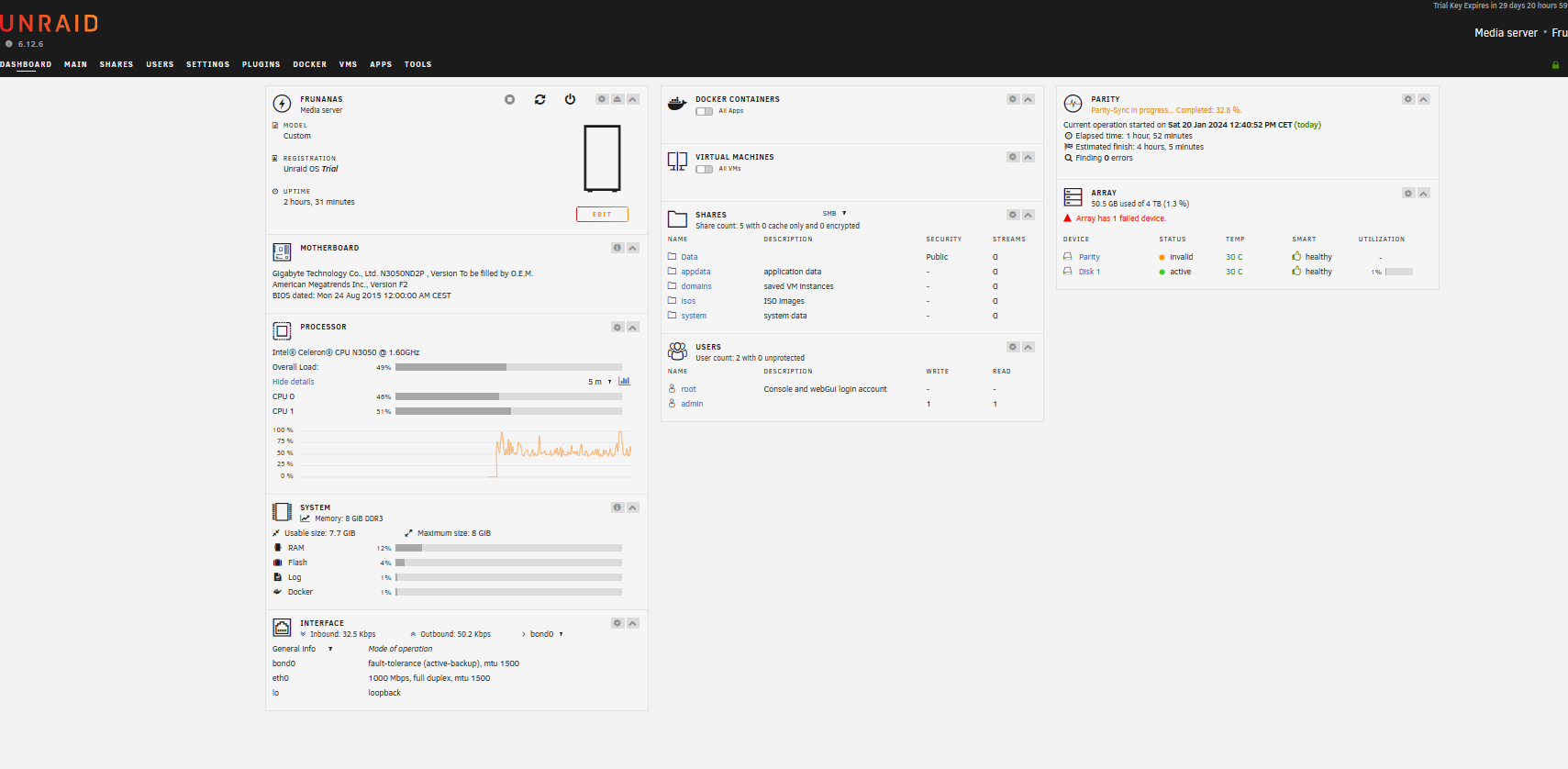Open the Plugins menu tab

click(261, 64)
